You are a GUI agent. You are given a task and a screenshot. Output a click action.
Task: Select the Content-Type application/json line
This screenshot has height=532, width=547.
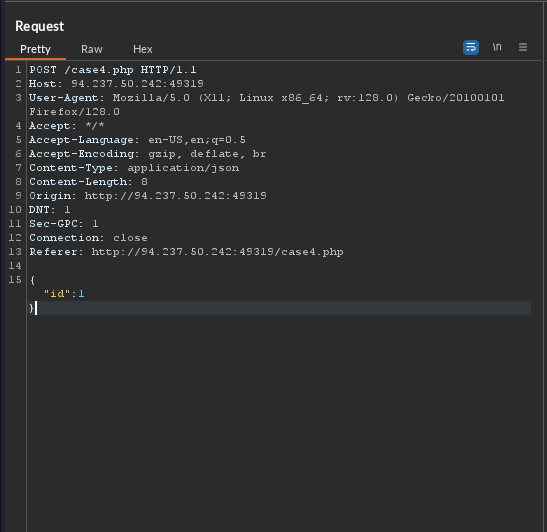coord(134,168)
